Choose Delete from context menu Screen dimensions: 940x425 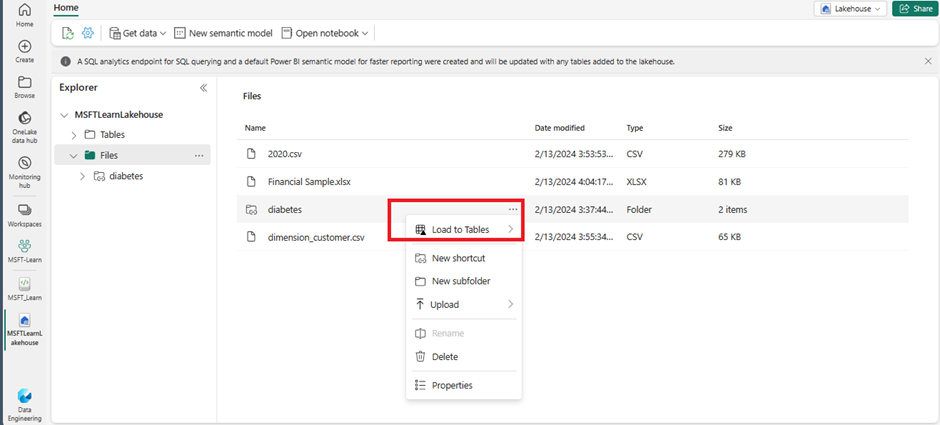[465, 357]
